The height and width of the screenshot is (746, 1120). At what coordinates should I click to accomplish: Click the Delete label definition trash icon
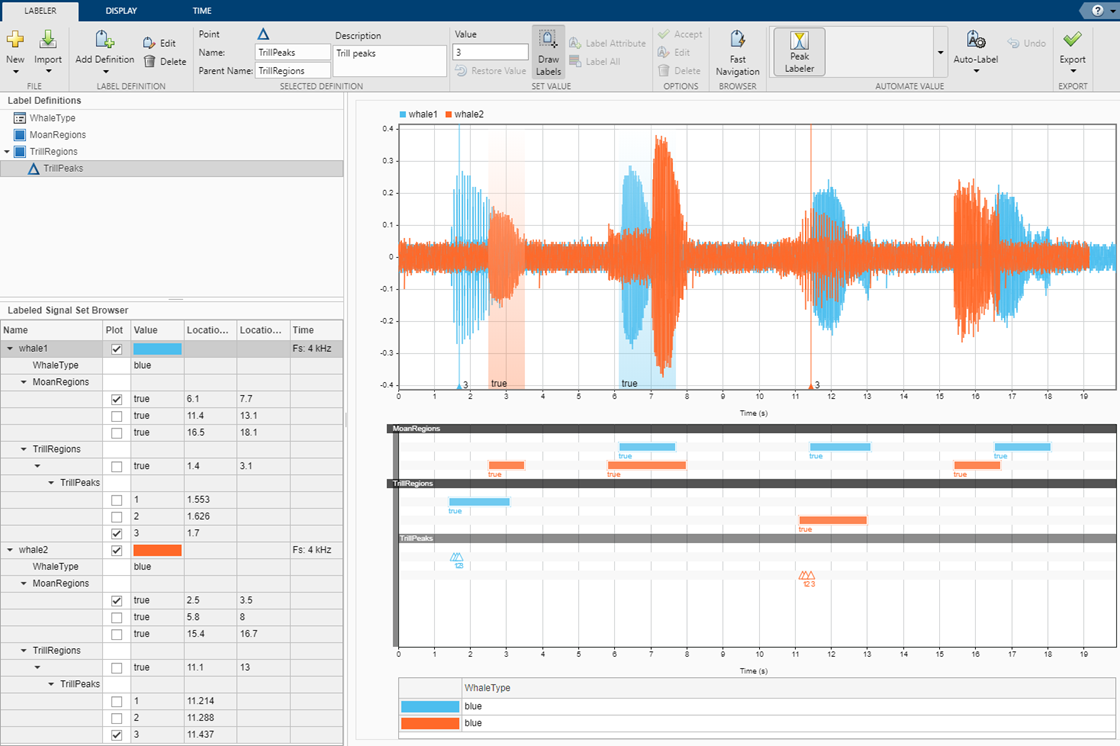click(x=149, y=61)
